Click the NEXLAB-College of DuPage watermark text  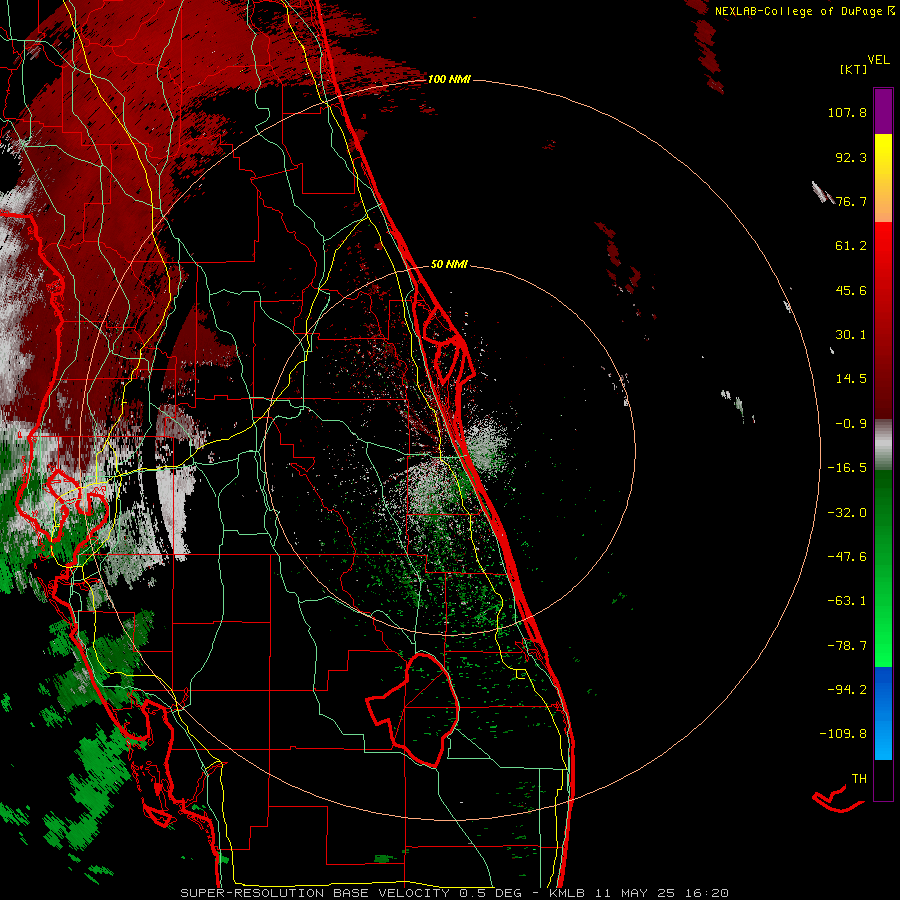805,11
